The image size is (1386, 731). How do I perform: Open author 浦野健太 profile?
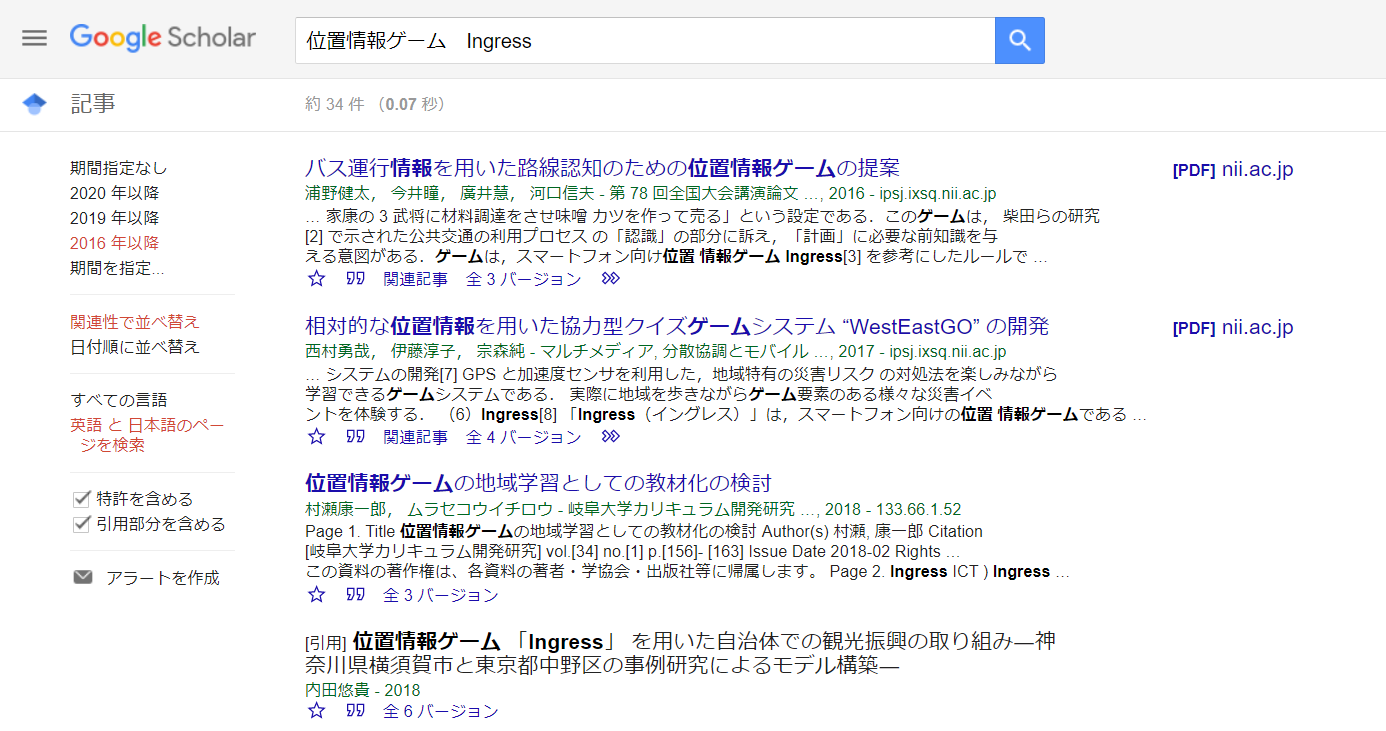(337, 194)
